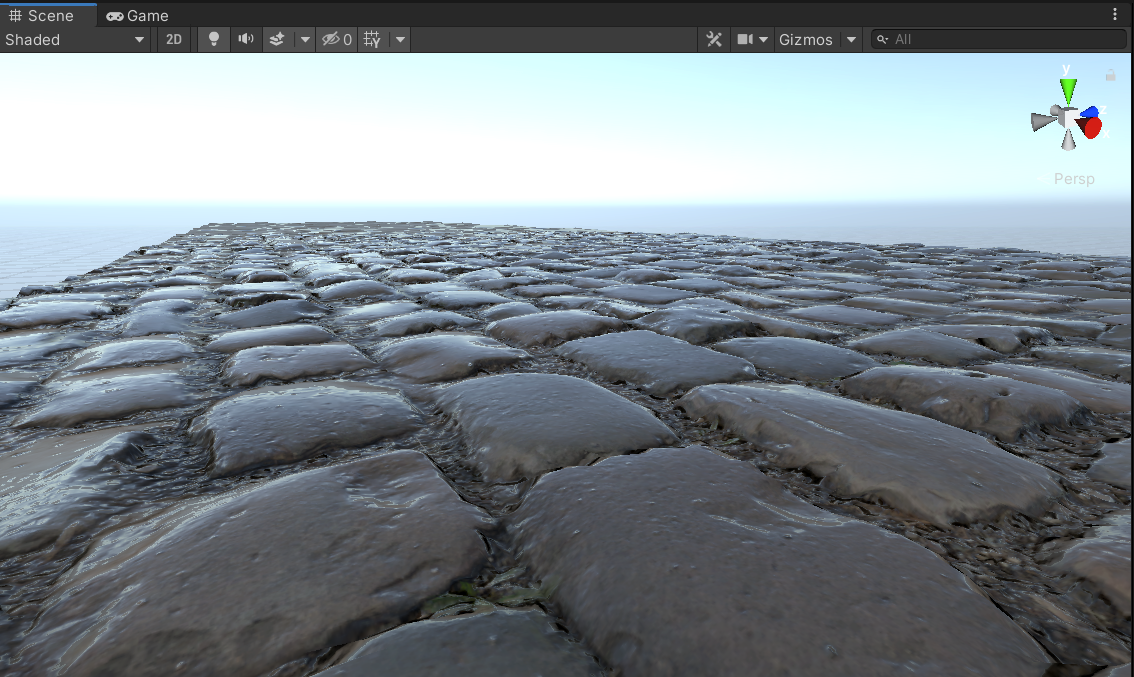1134x677 pixels.
Task: Toggle 2D view mode
Action: 174,40
